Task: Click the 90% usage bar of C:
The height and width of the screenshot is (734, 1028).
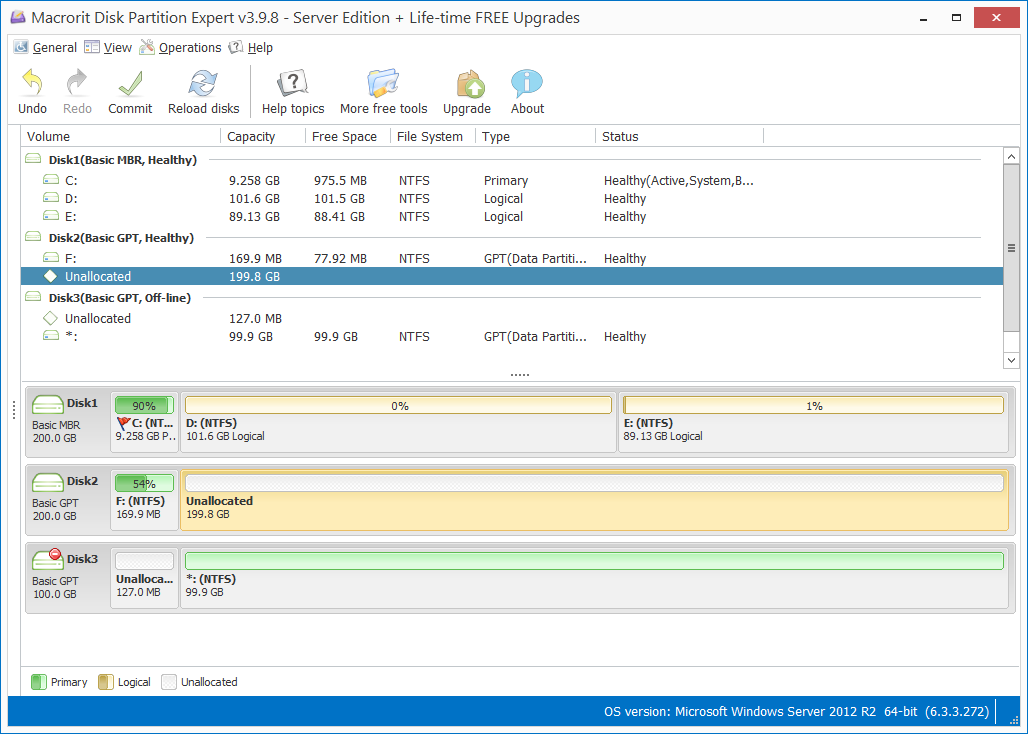Action: (x=144, y=405)
